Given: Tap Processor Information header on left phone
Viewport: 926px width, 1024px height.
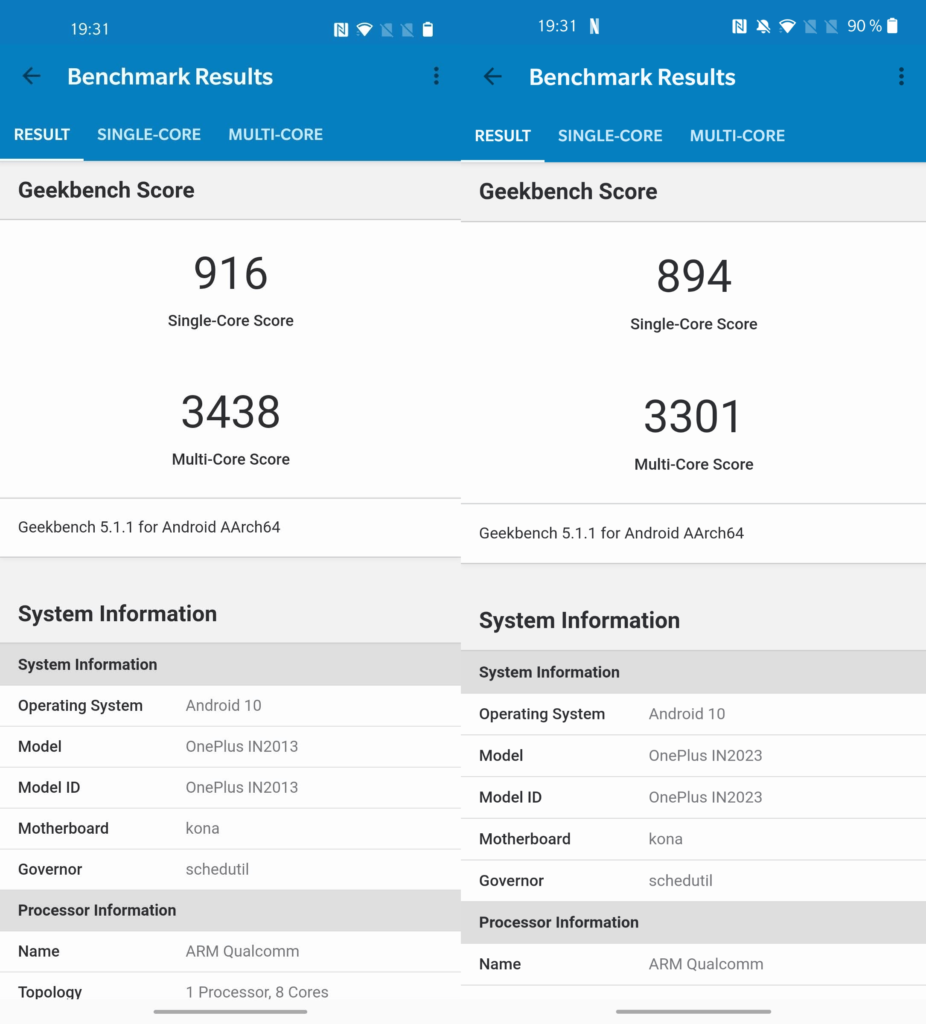Looking at the screenshot, I should [231, 910].
